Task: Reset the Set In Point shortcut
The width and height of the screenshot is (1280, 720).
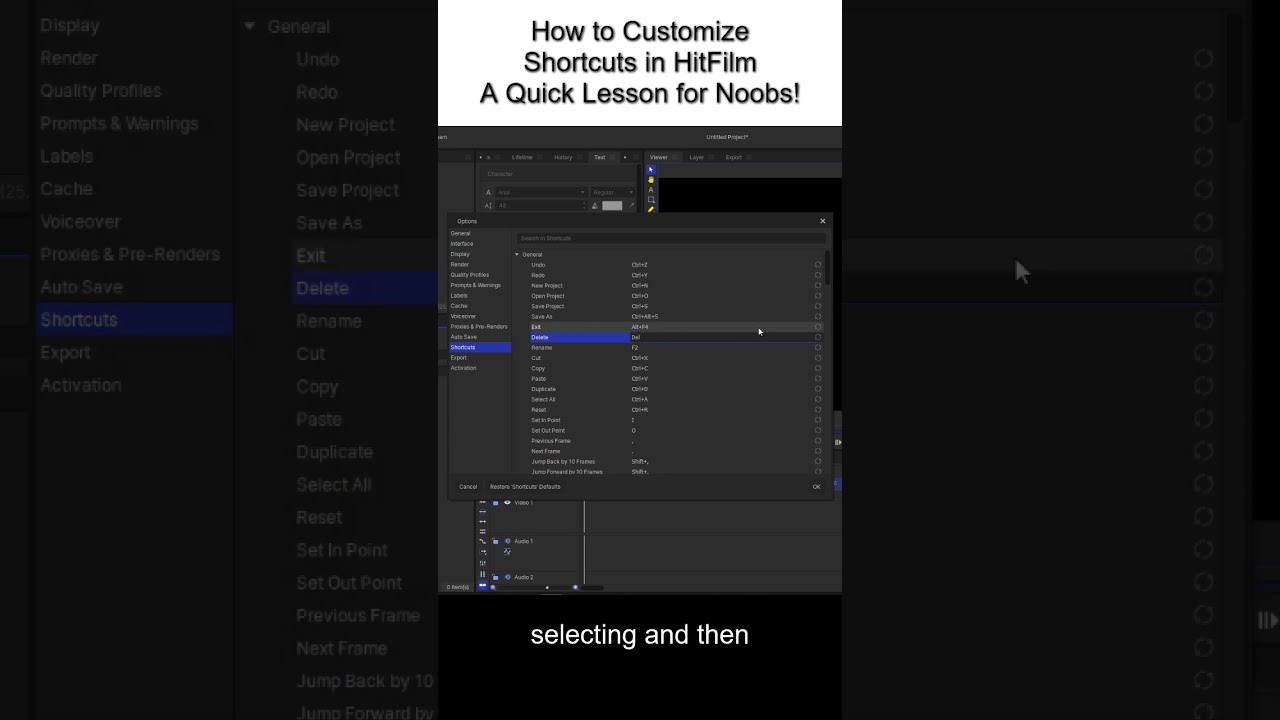Action: [x=818, y=420]
